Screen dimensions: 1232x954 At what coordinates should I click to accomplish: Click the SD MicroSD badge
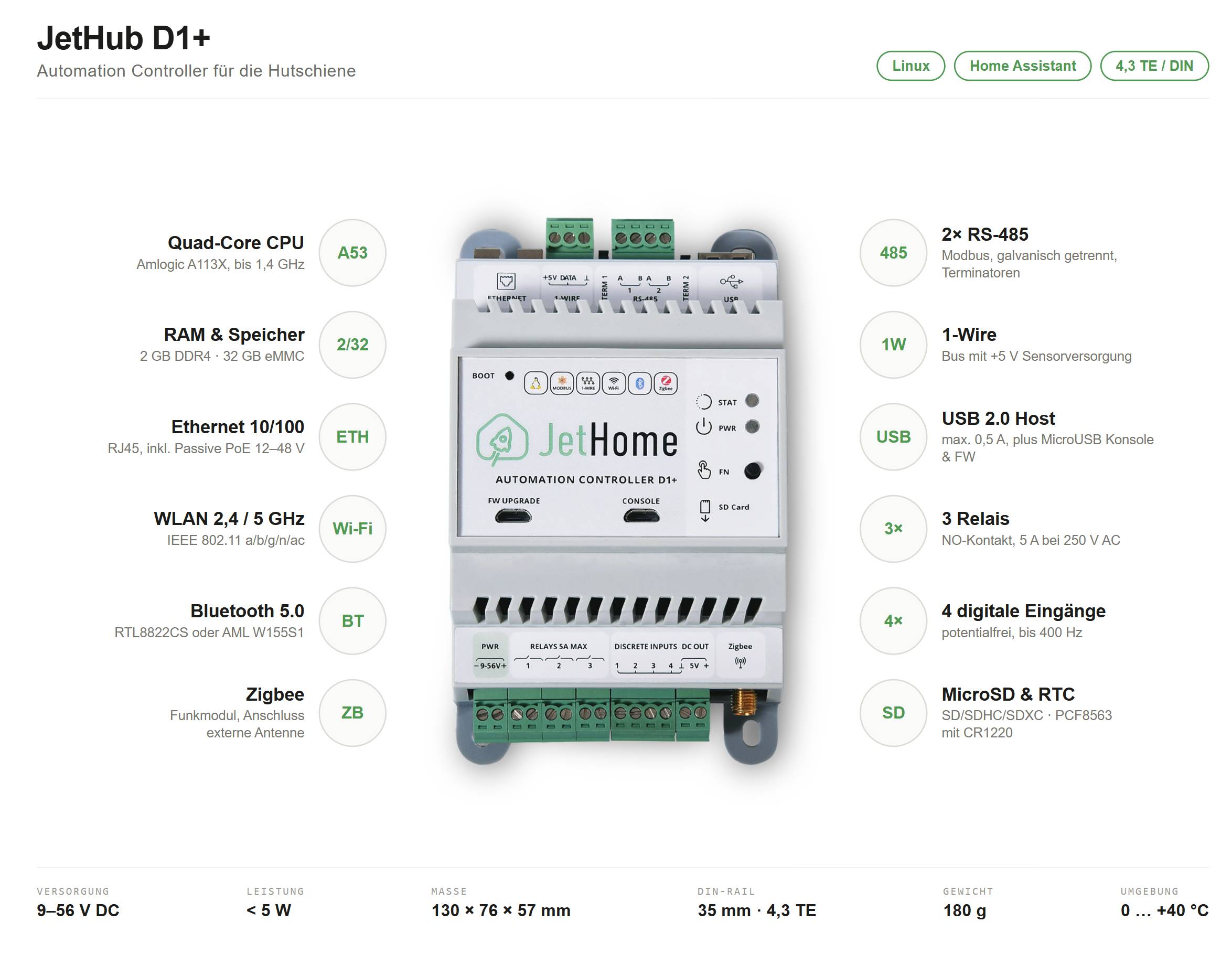coord(894,713)
